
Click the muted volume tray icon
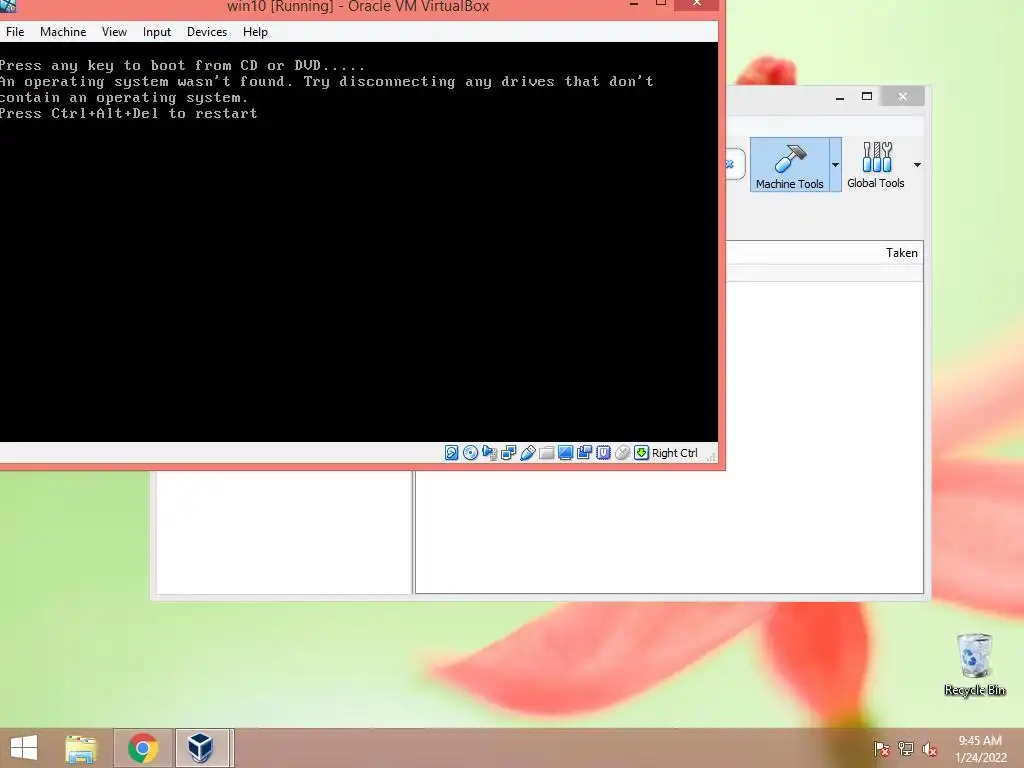tap(929, 749)
